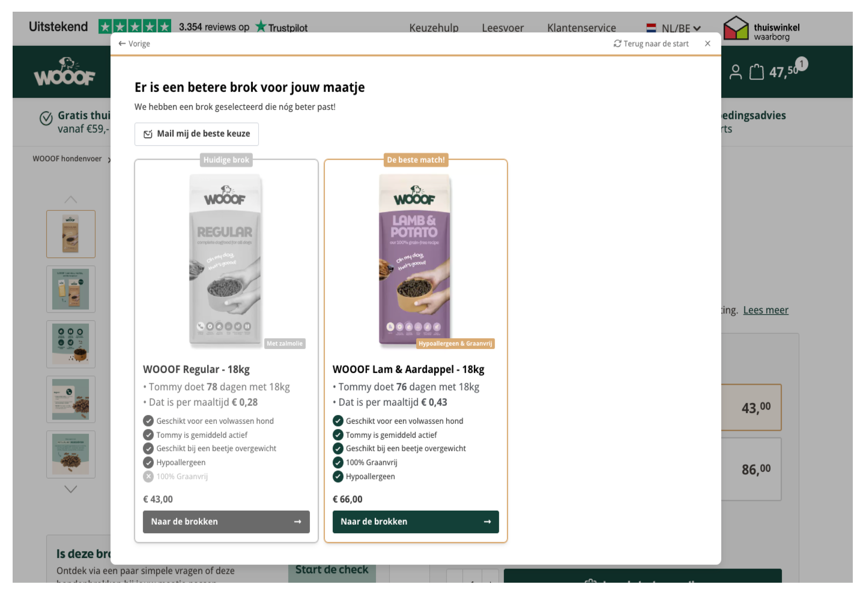The height and width of the screenshot is (593, 864).
Task: Click the mail icon in Mail mij button
Action: coord(148,134)
